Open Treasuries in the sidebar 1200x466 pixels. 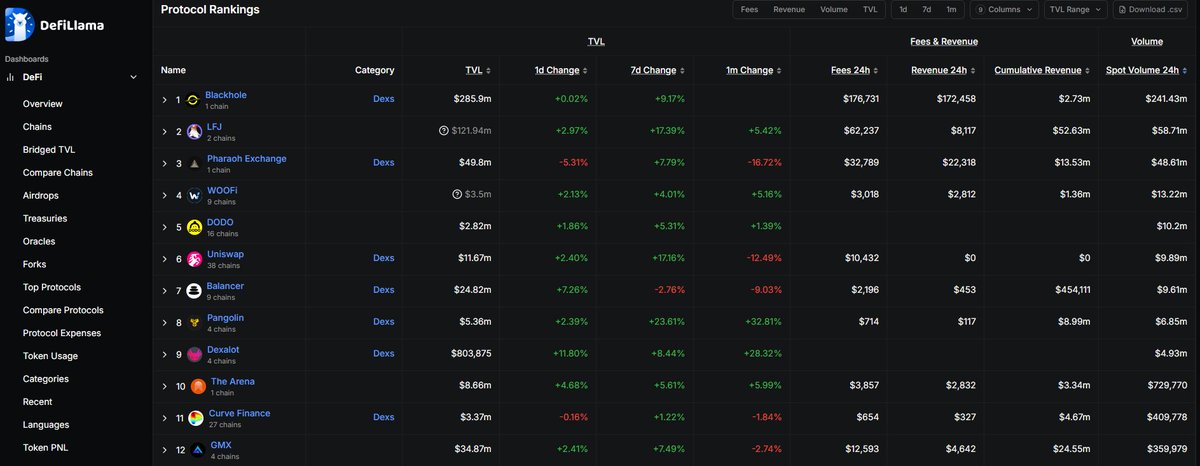coord(45,219)
